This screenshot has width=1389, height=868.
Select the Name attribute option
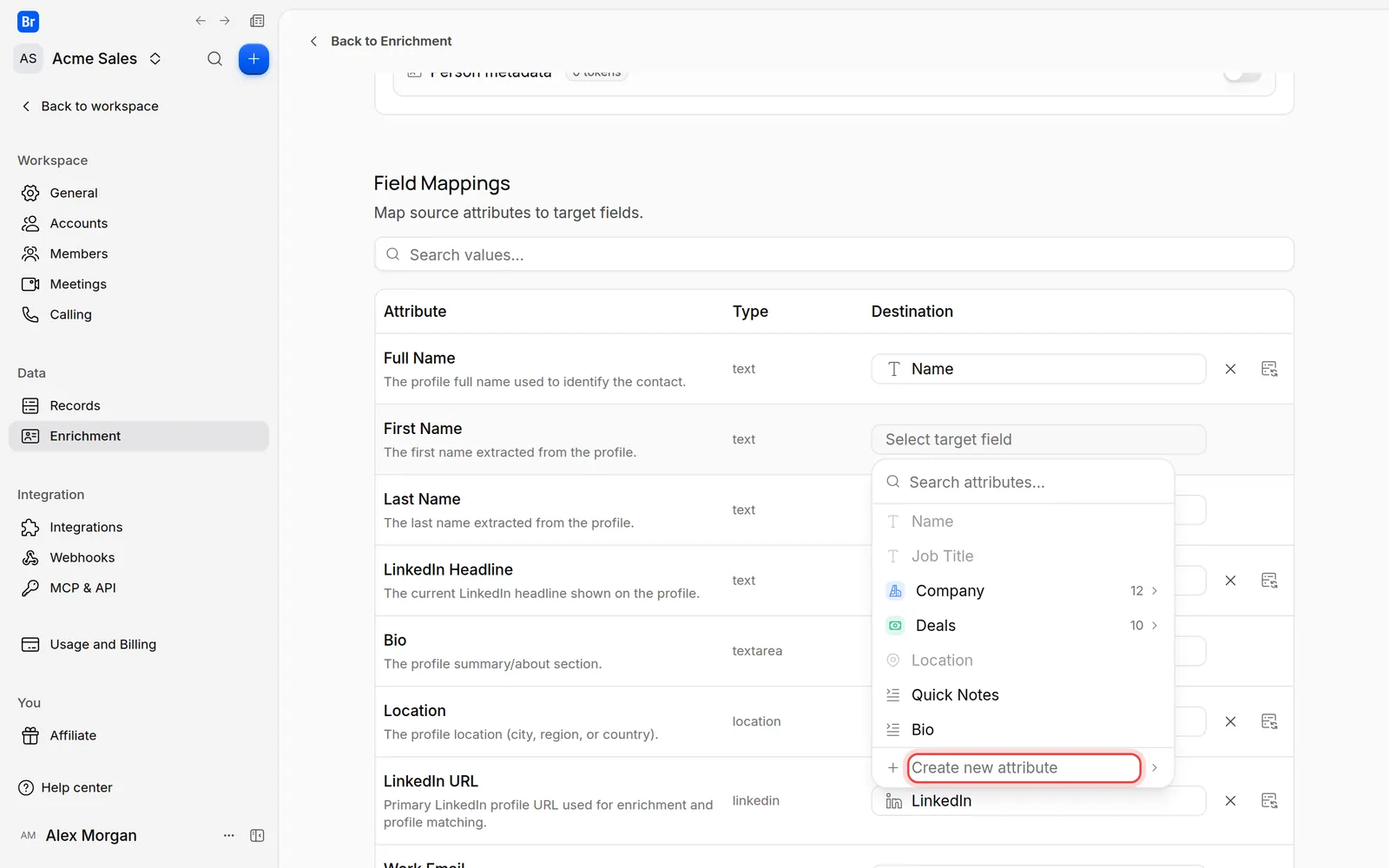pos(1023,521)
